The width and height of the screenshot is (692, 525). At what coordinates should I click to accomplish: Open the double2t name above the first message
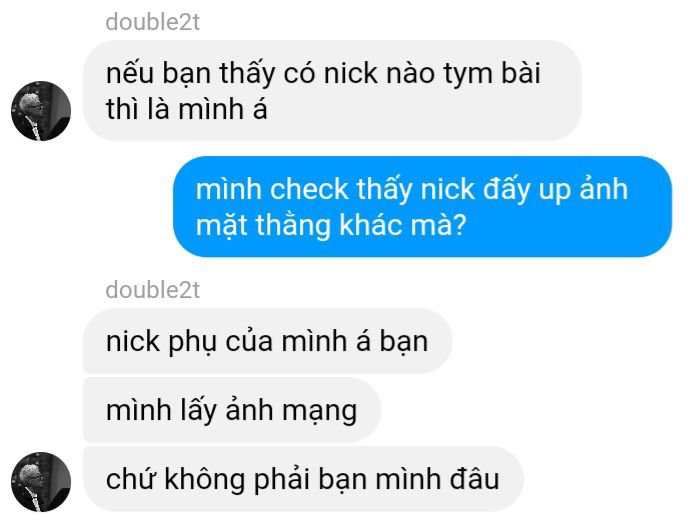coord(153,22)
